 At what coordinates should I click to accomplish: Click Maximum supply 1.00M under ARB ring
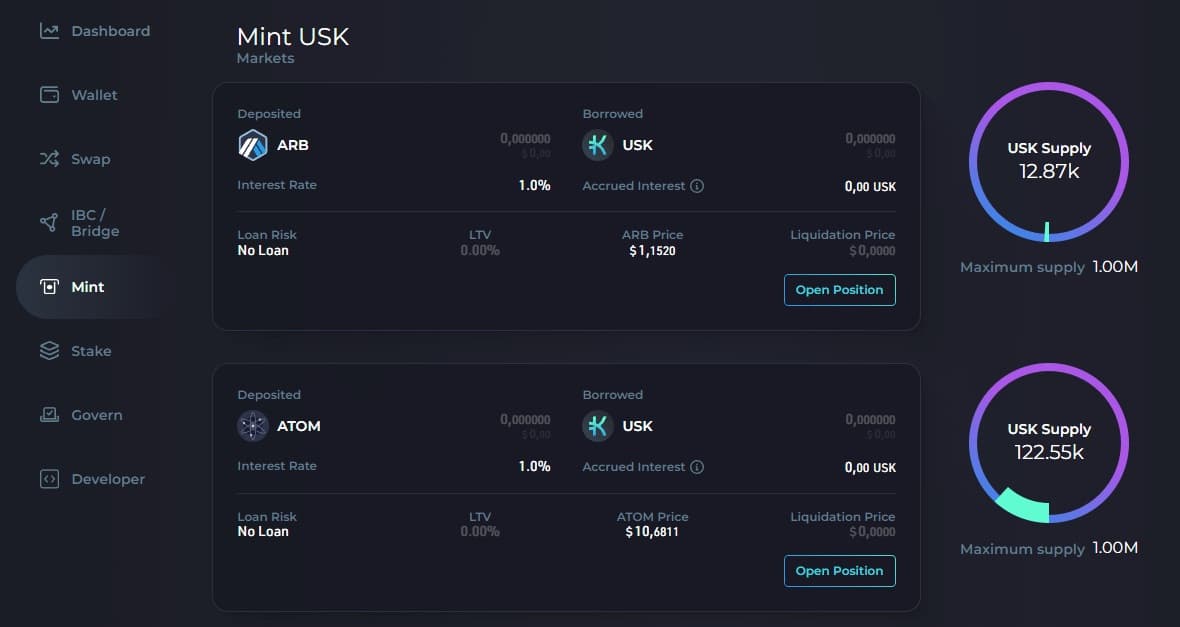click(x=1049, y=267)
